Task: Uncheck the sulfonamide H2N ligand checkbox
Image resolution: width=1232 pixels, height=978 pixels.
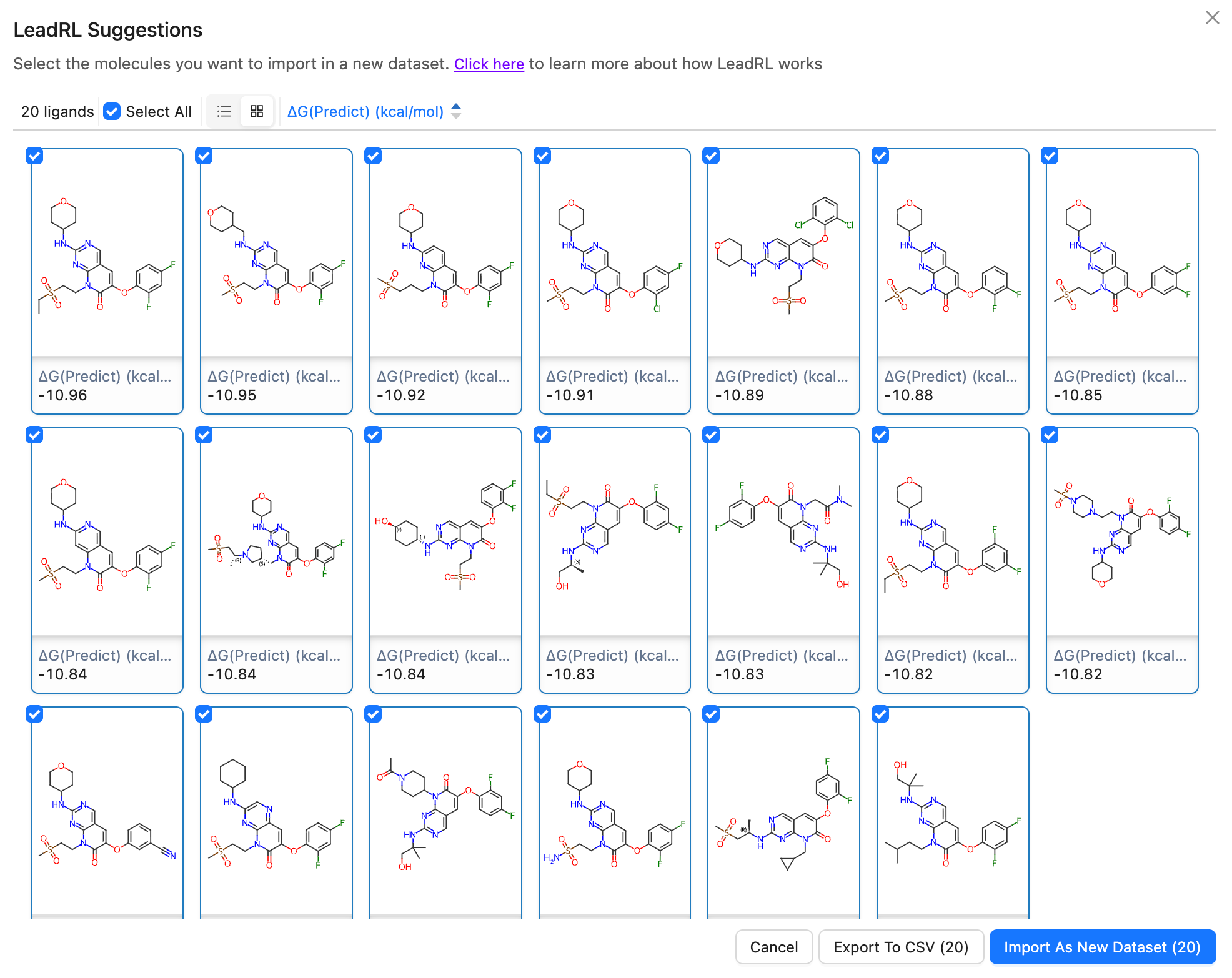Action: [543, 714]
